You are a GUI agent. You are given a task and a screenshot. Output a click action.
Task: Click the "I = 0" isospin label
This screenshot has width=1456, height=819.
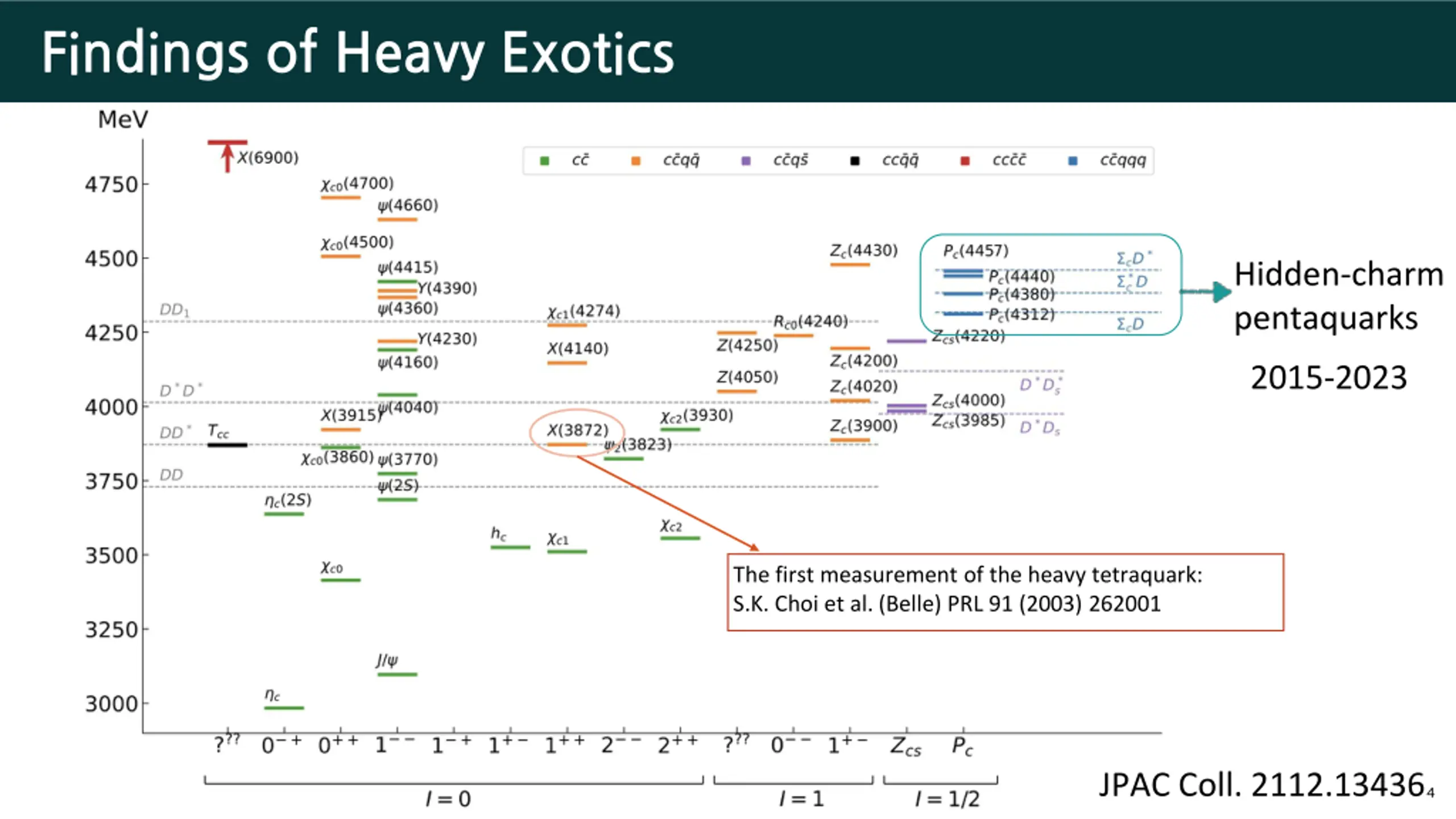point(448,799)
